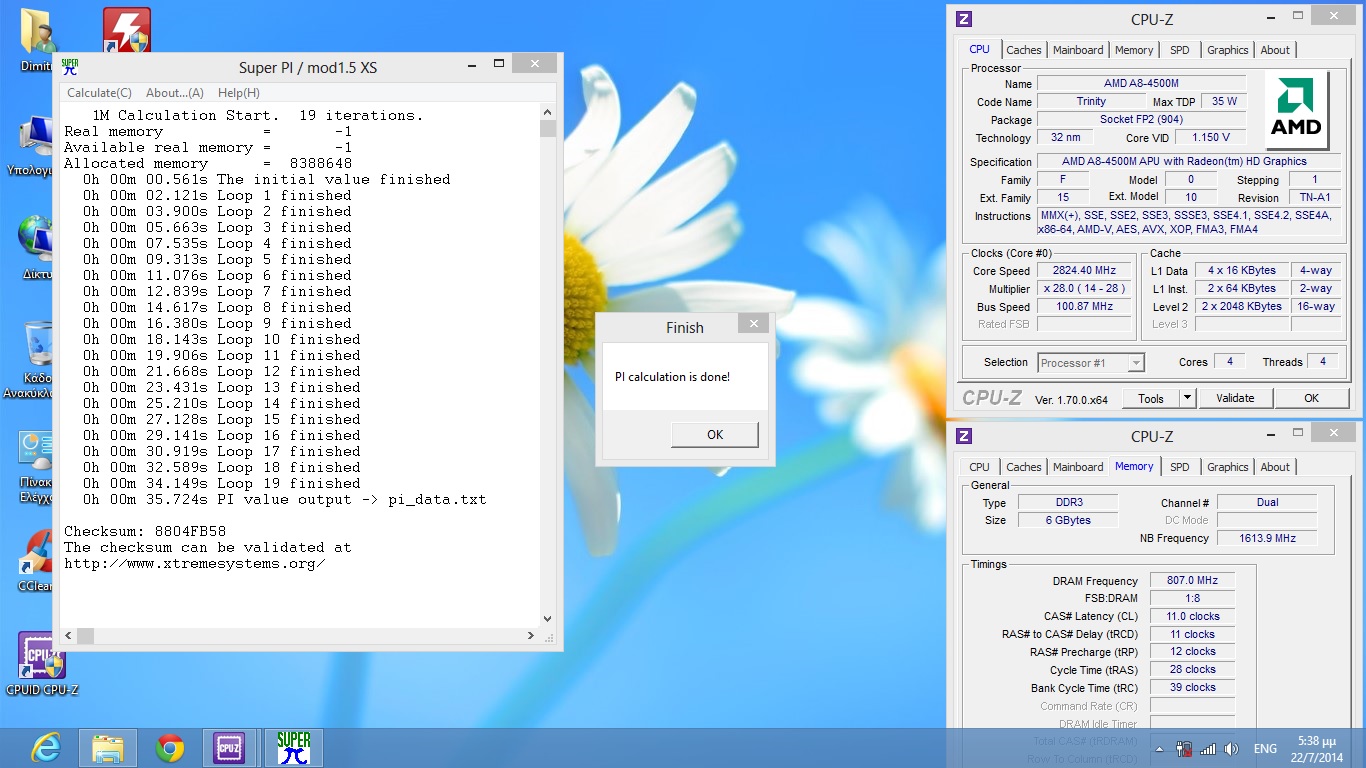Open the Processor #1 selection dropdown
This screenshot has height=768, width=1366.
tap(1091, 363)
